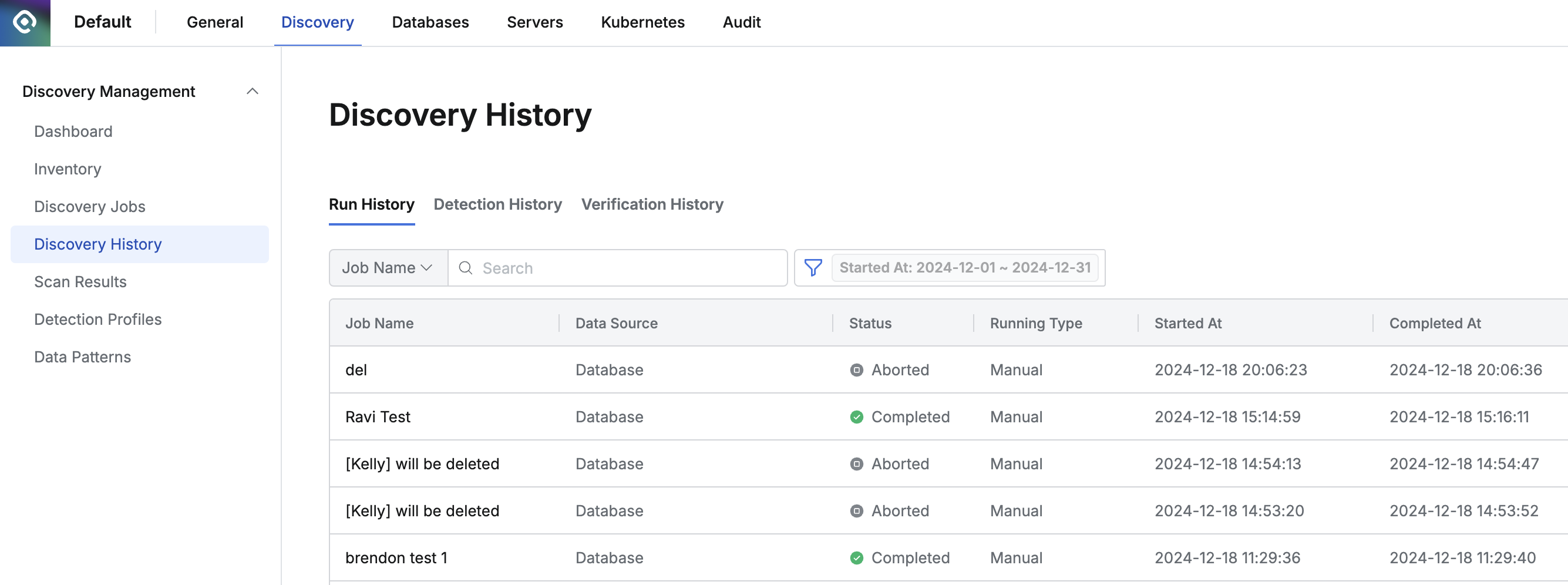The image size is (1568, 585).
Task: Click the Aborted status icon for del
Action: click(x=856, y=370)
